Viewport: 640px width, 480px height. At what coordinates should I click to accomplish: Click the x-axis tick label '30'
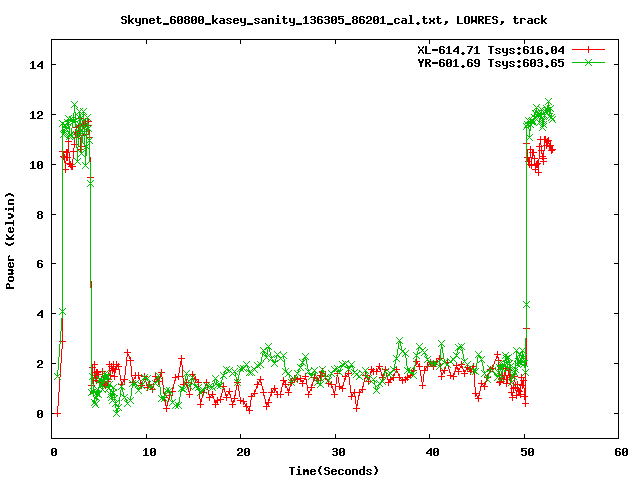[338, 452]
